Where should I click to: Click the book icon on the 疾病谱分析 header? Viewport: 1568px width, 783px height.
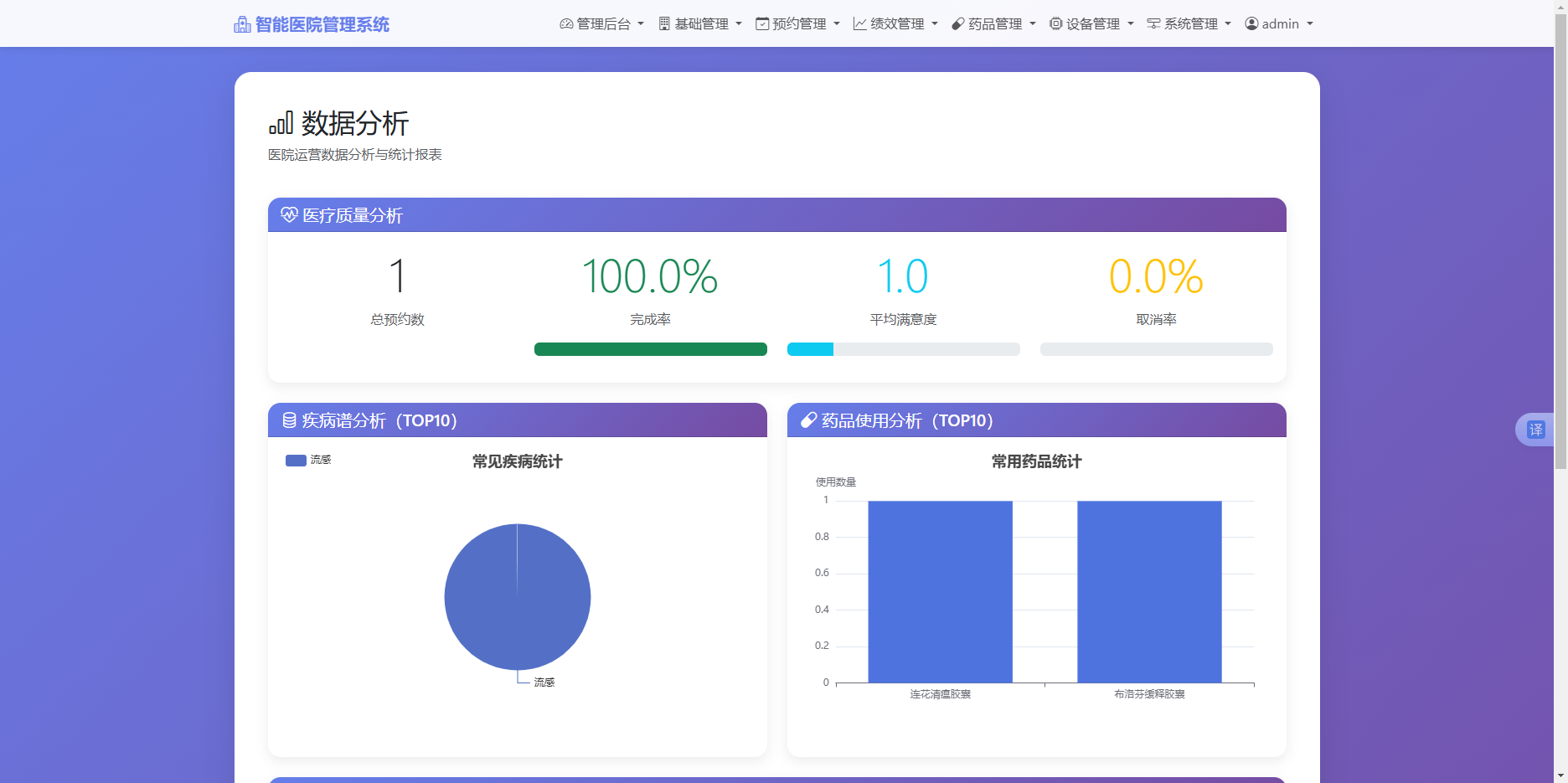[287, 420]
